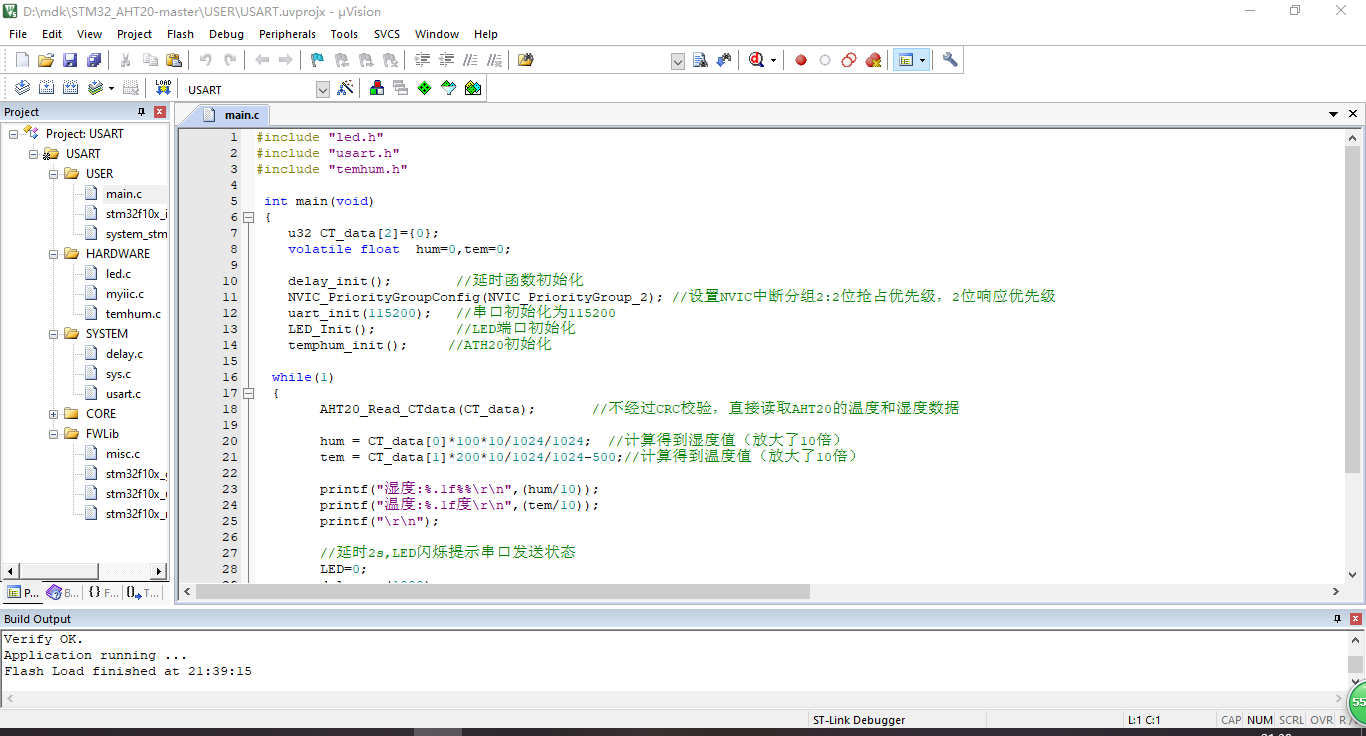Insert a bookmark with the flag icon
Screen dimensions: 1366x736
(317, 60)
